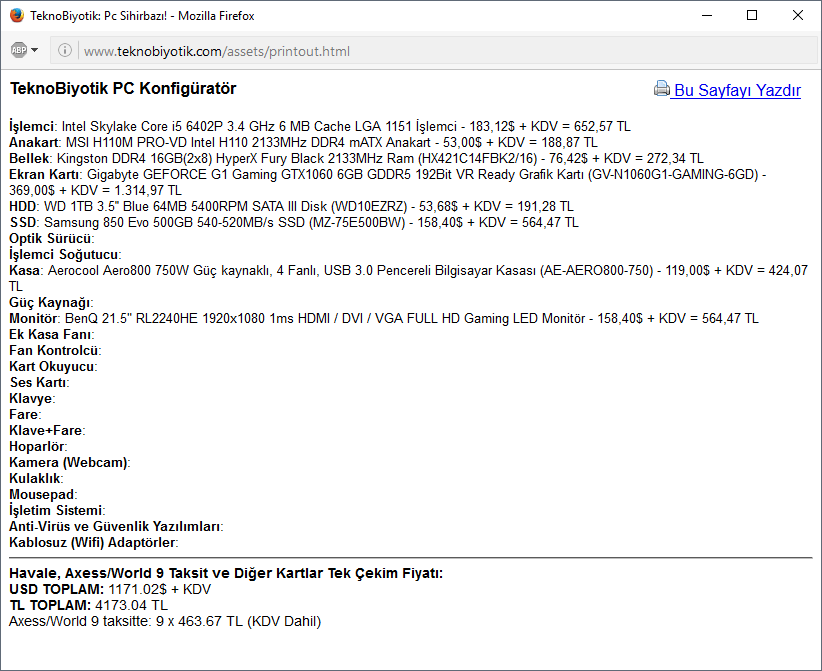Click the Mousepad label
Image resolution: width=822 pixels, height=671 pixels.
coord(42,494)
